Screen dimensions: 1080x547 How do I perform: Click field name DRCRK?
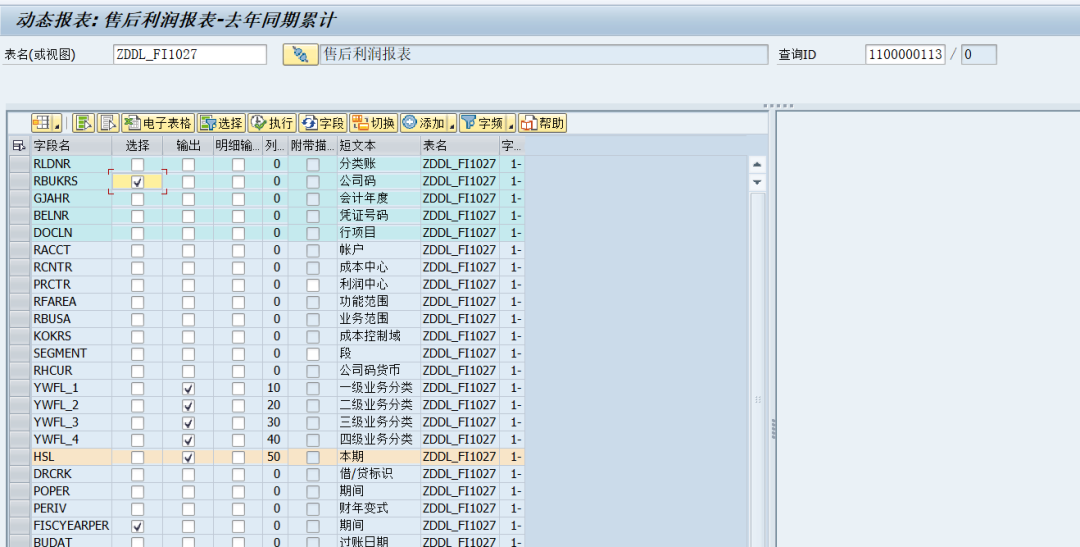click(52, 474)
